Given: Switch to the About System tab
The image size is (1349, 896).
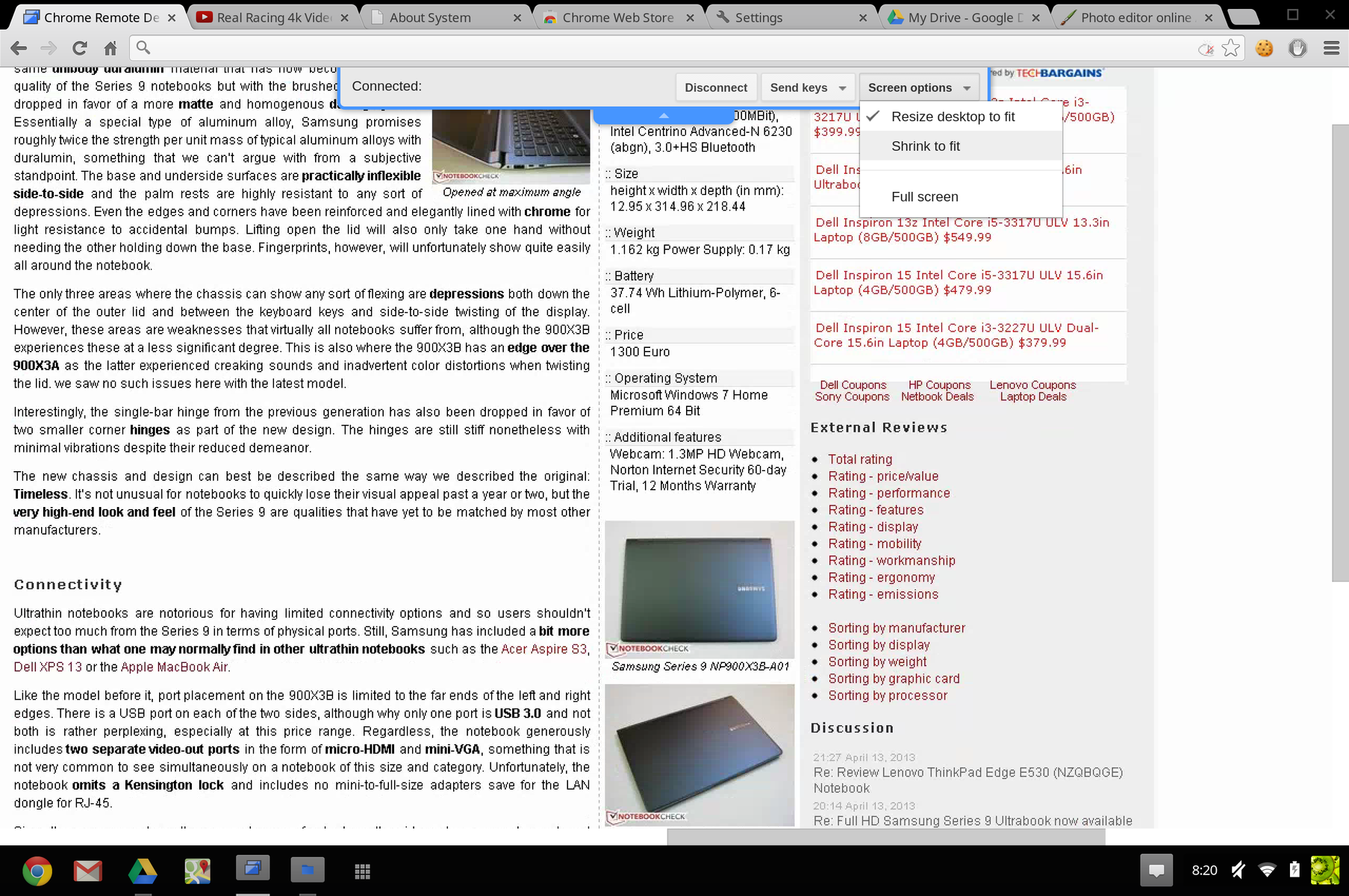Looking at the screenshot, I should [x=439, y=18].
